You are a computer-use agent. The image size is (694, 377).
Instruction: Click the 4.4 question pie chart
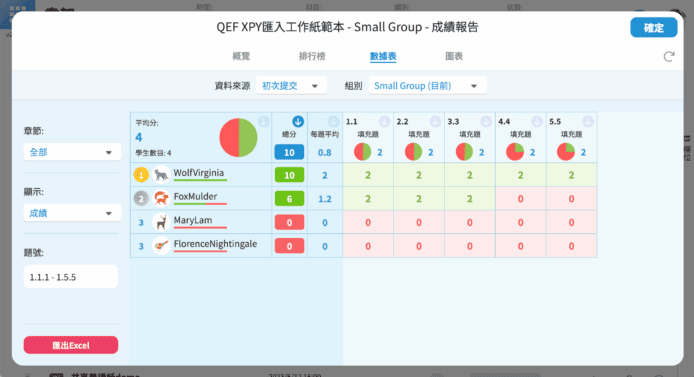point(515,152)
